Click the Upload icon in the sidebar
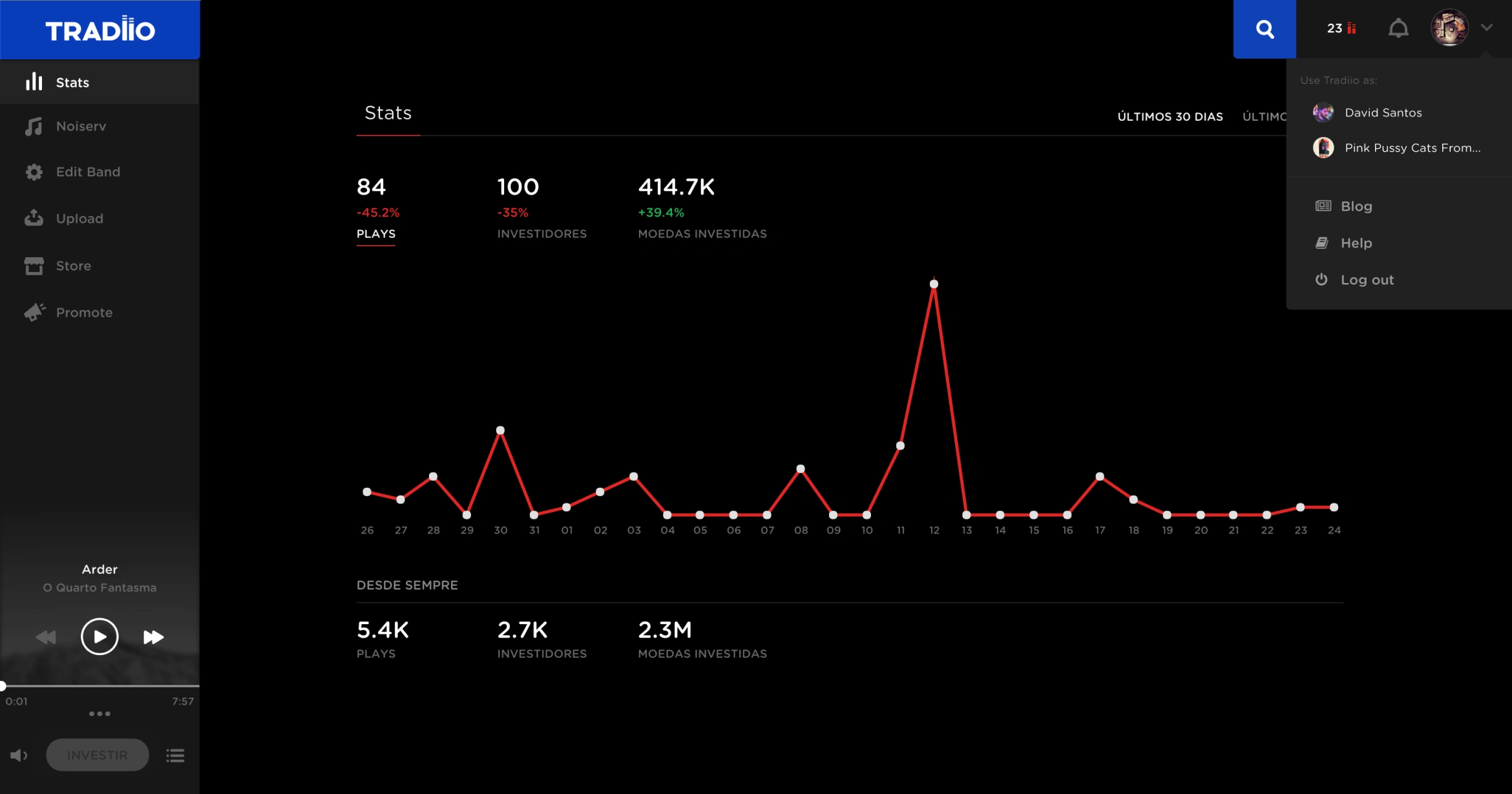1512x794 pixels. point(34,218)
